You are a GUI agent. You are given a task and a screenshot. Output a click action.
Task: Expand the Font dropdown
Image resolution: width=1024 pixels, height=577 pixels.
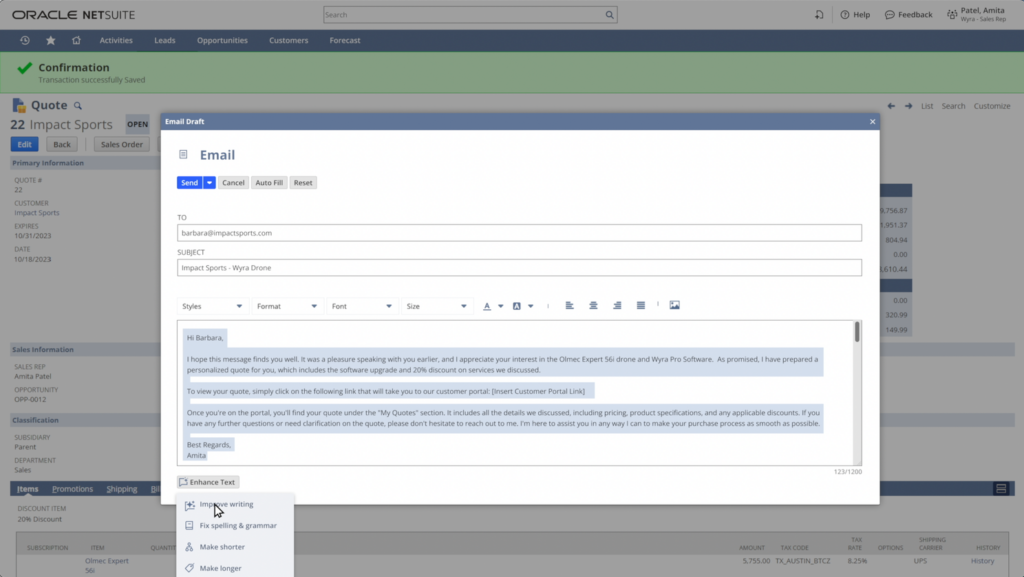362,305
